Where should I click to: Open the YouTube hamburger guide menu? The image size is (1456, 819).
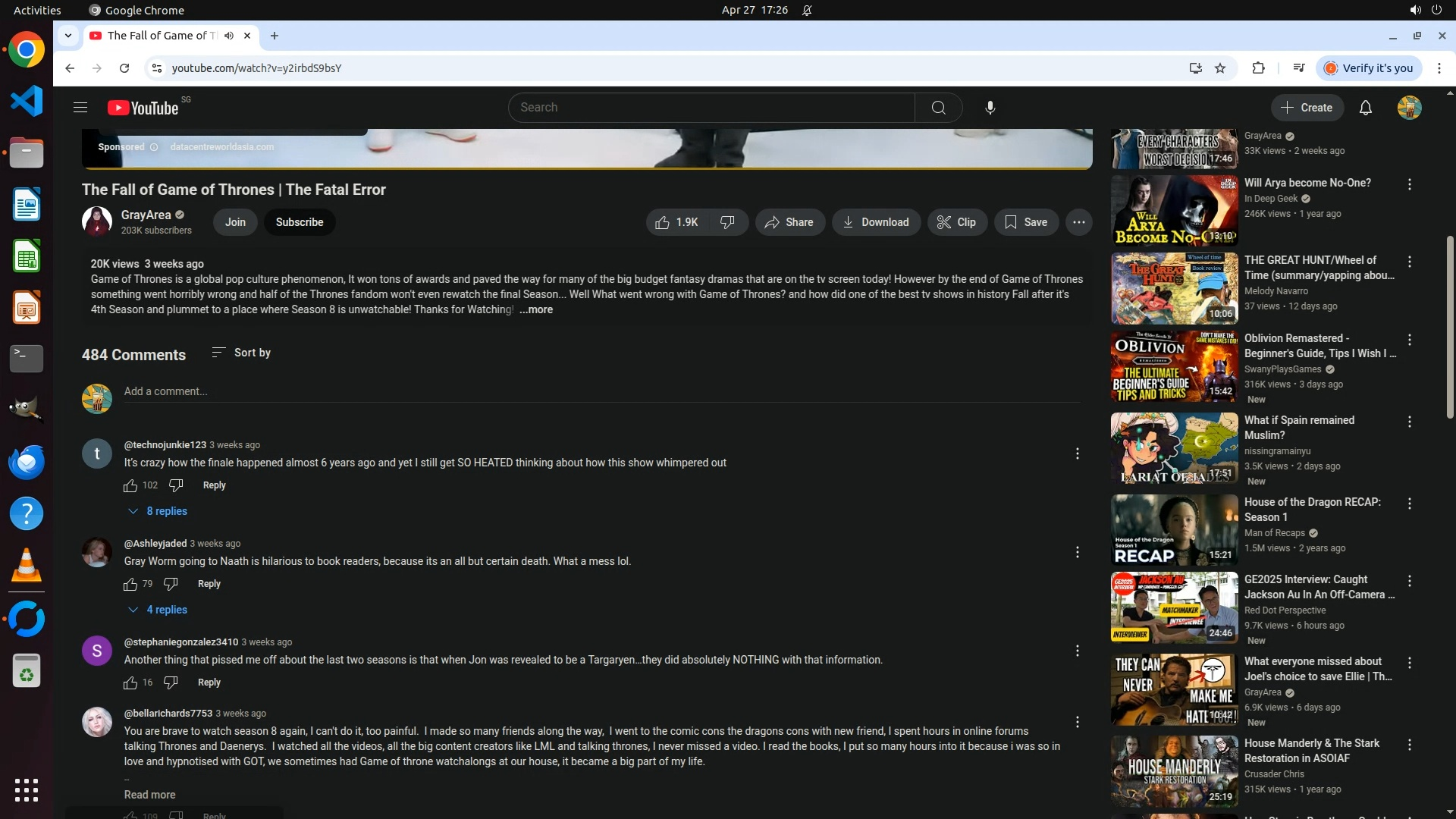(80, 108)
